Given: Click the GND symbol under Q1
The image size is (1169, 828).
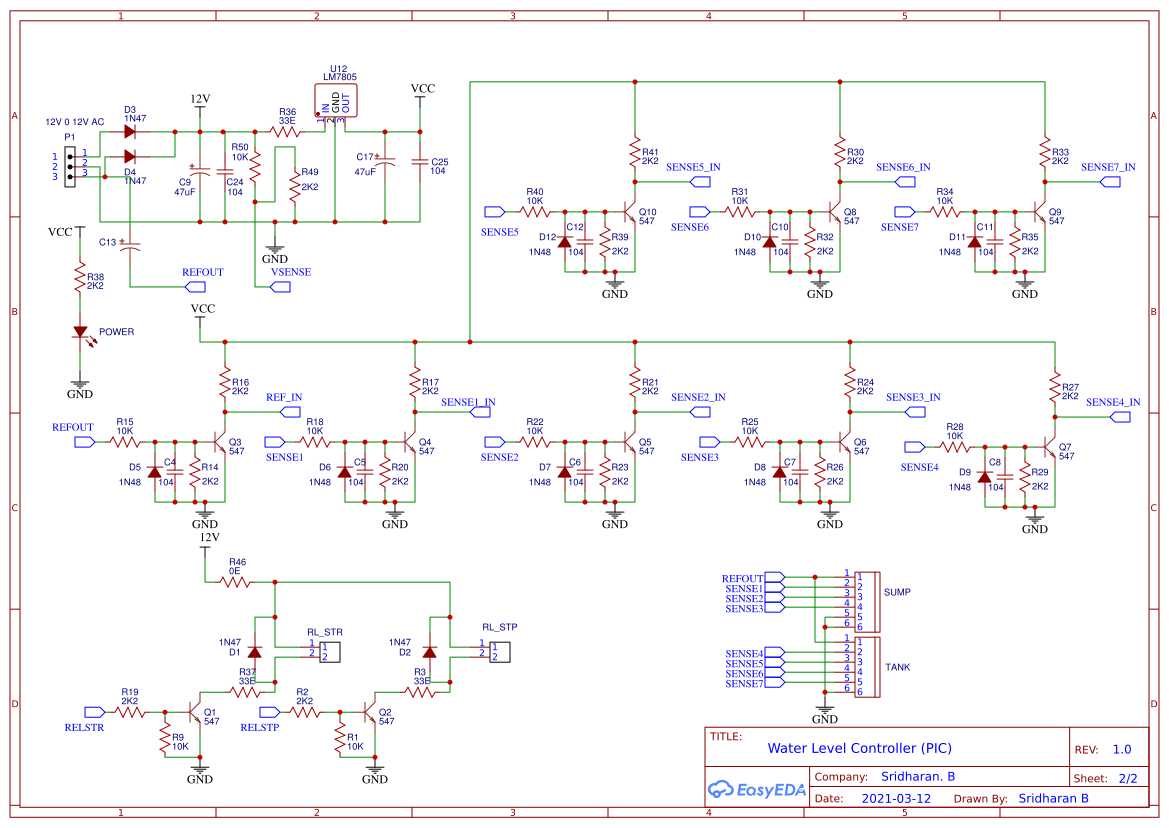Looking at the screenshot, I should point(200,770).
